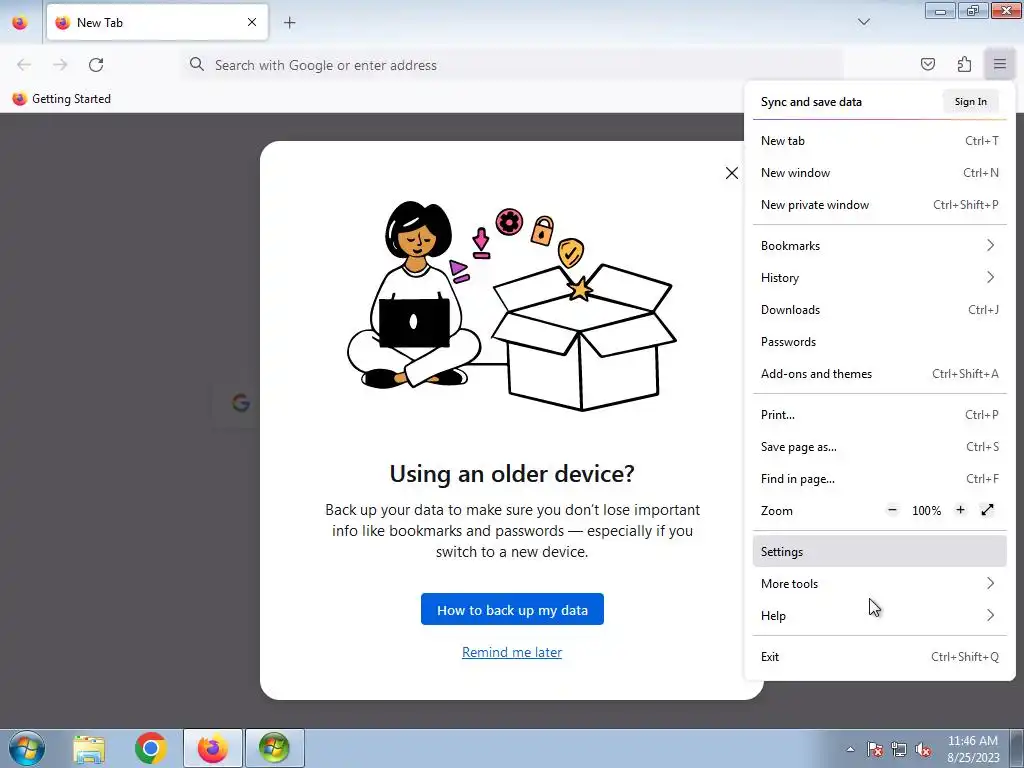Launch Windows Explorer from the taskbar
Viewport: 1024px width, 768px height.
pos(89,748)
